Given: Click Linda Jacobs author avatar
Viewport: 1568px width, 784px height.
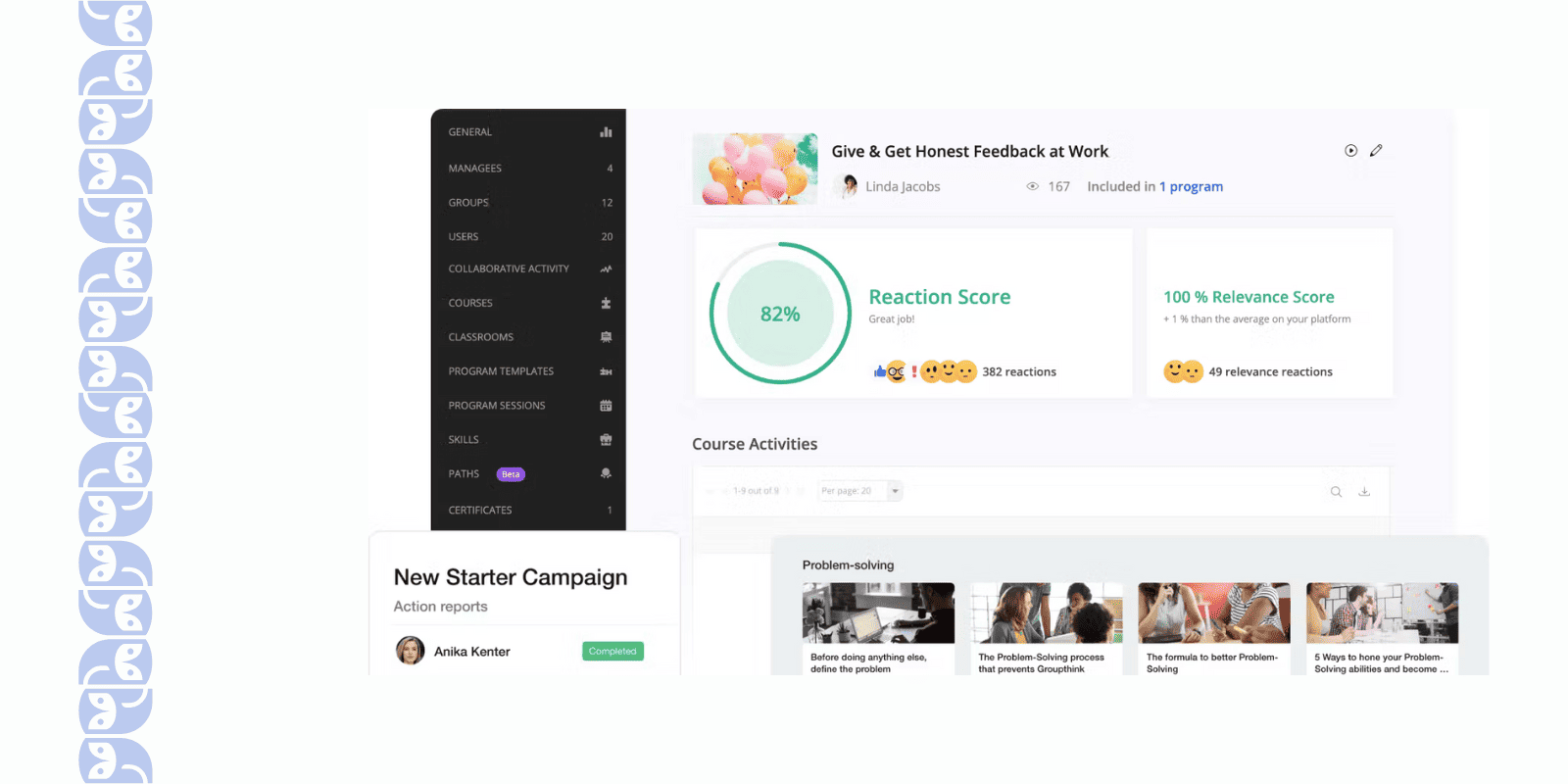Looking at the screenshot, I should coord(847,186).
